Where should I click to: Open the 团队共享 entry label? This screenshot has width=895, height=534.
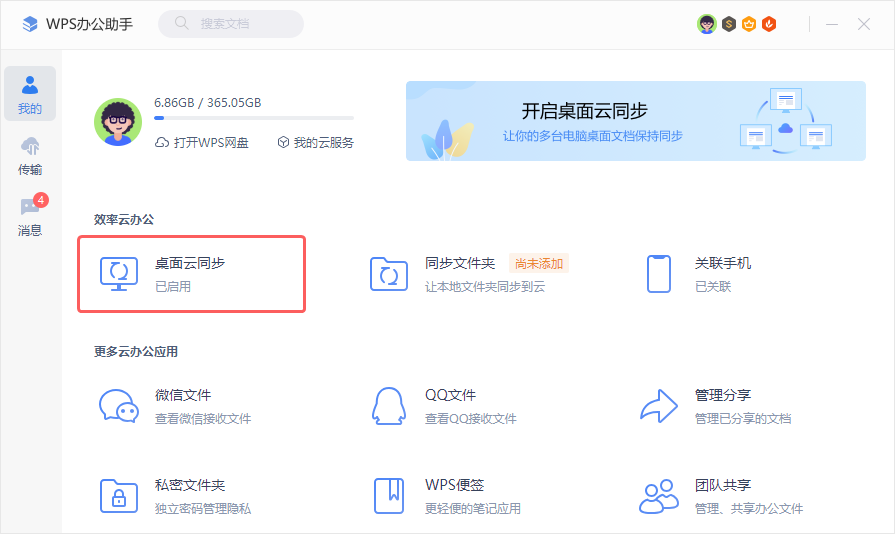coord(723,485)
